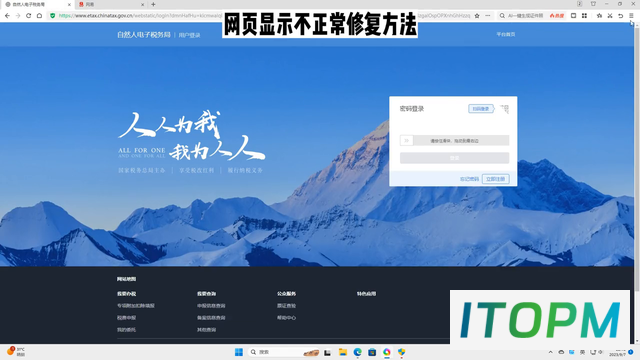Click the cloud icon in system tray
Screen dimensions: 640x360
click(561, 352)
